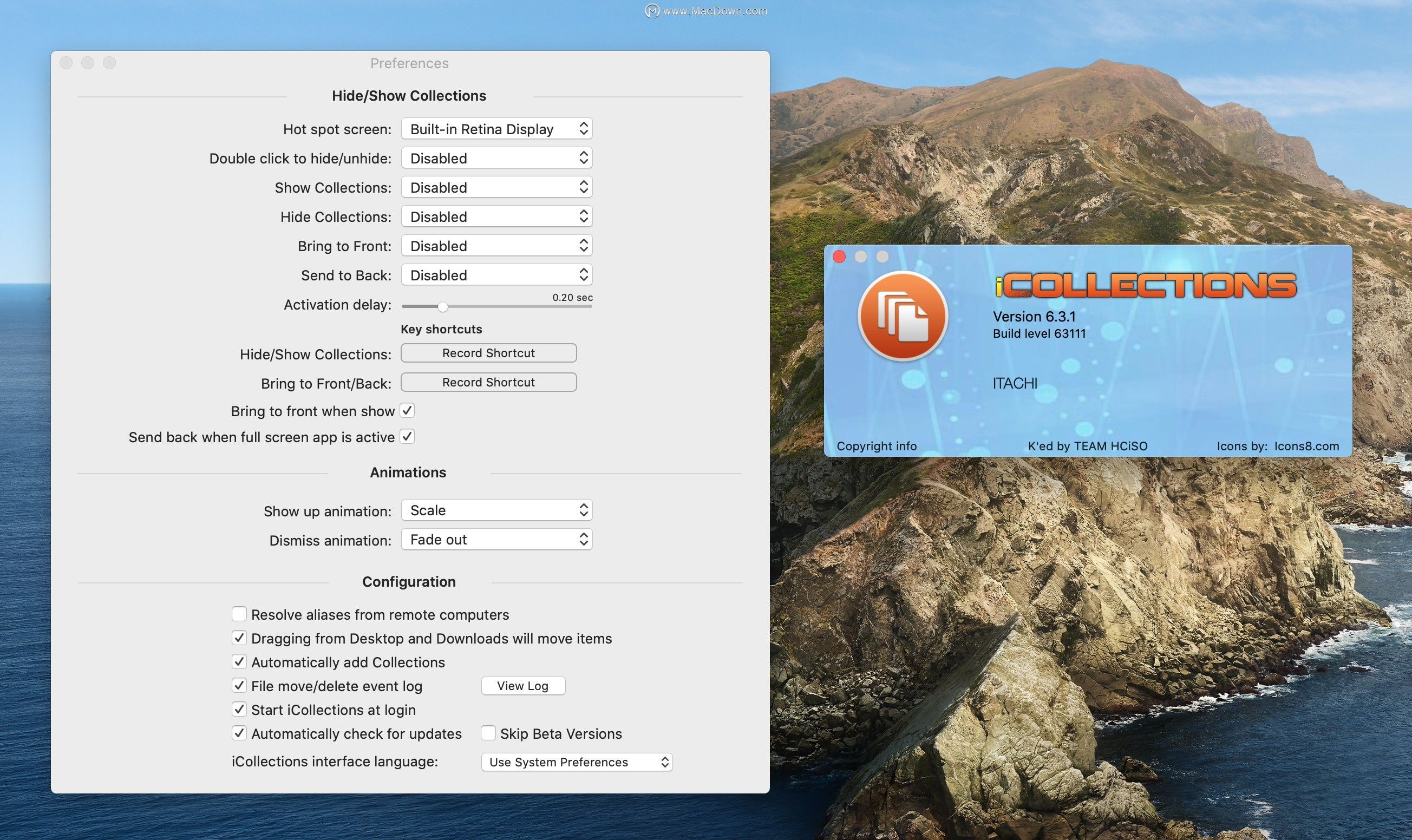Change the Dismiss animation dropdown
The image size is (1412, 840).
(x=496, y=540)
